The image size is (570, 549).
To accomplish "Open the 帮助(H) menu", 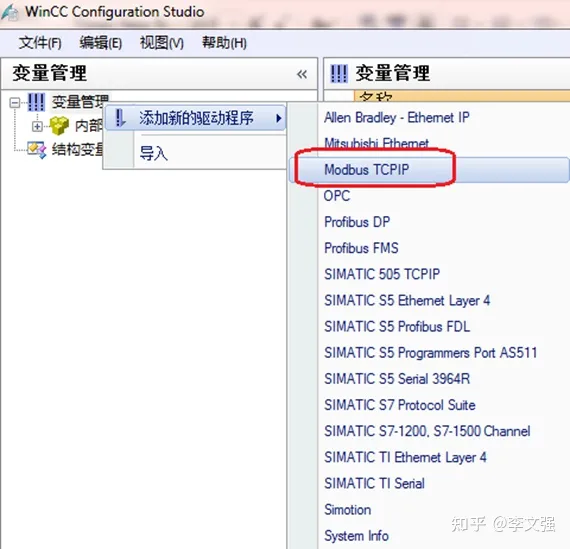I will pyautogui.click(x=224, y=43).
